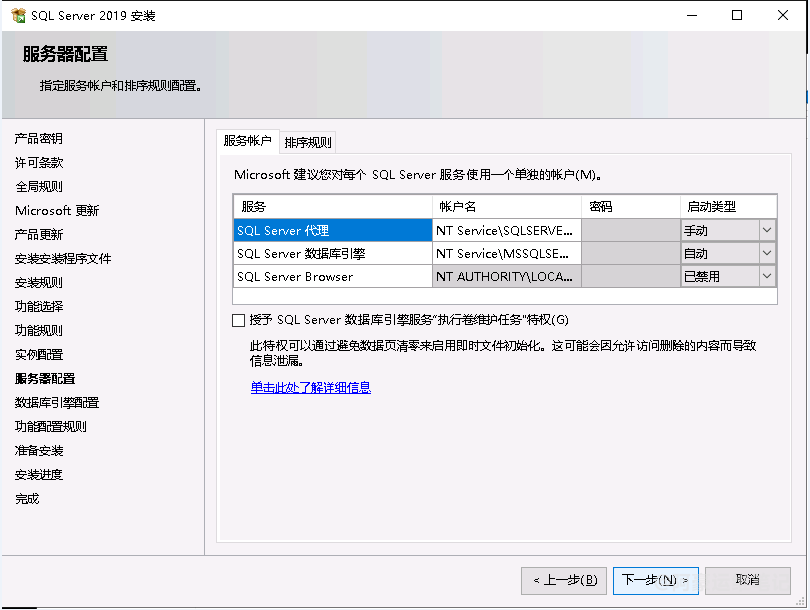Image resolution: width=810 pixels, height=610 pixels.
Task: Maximize the SQL Server 2019 安装 window
Action: pos(737,15)
